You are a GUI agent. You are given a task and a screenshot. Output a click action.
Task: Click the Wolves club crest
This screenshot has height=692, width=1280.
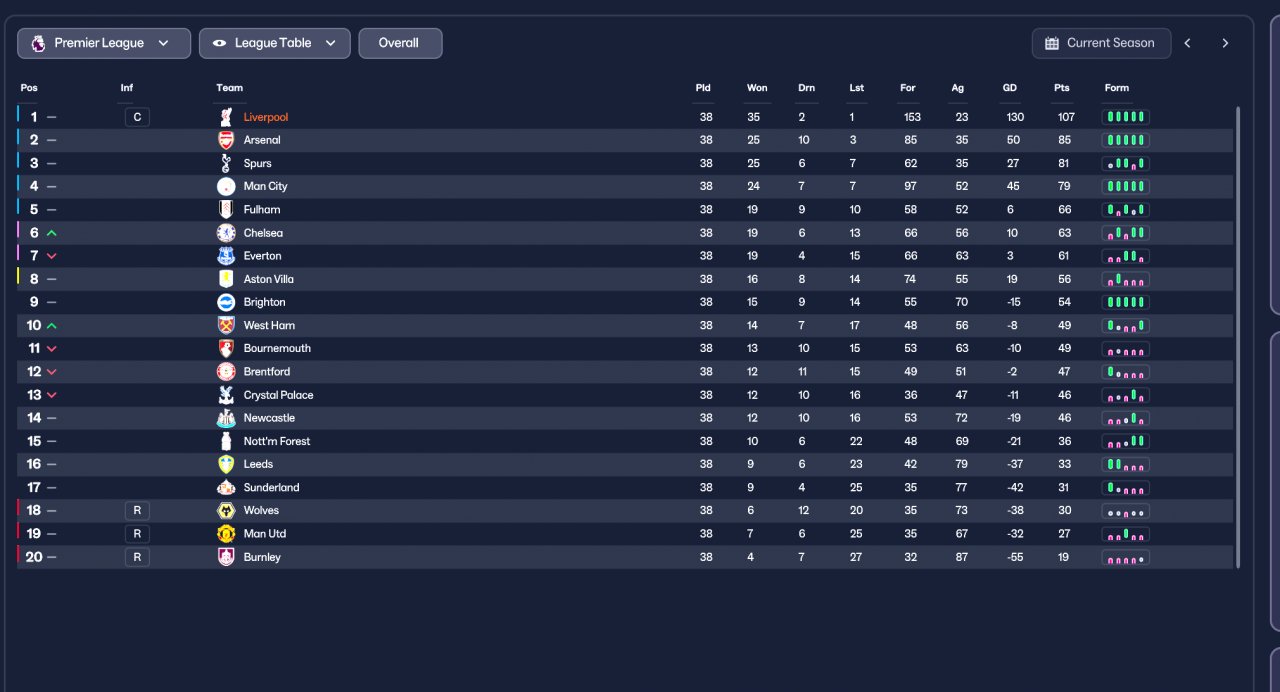pos(226,510)
